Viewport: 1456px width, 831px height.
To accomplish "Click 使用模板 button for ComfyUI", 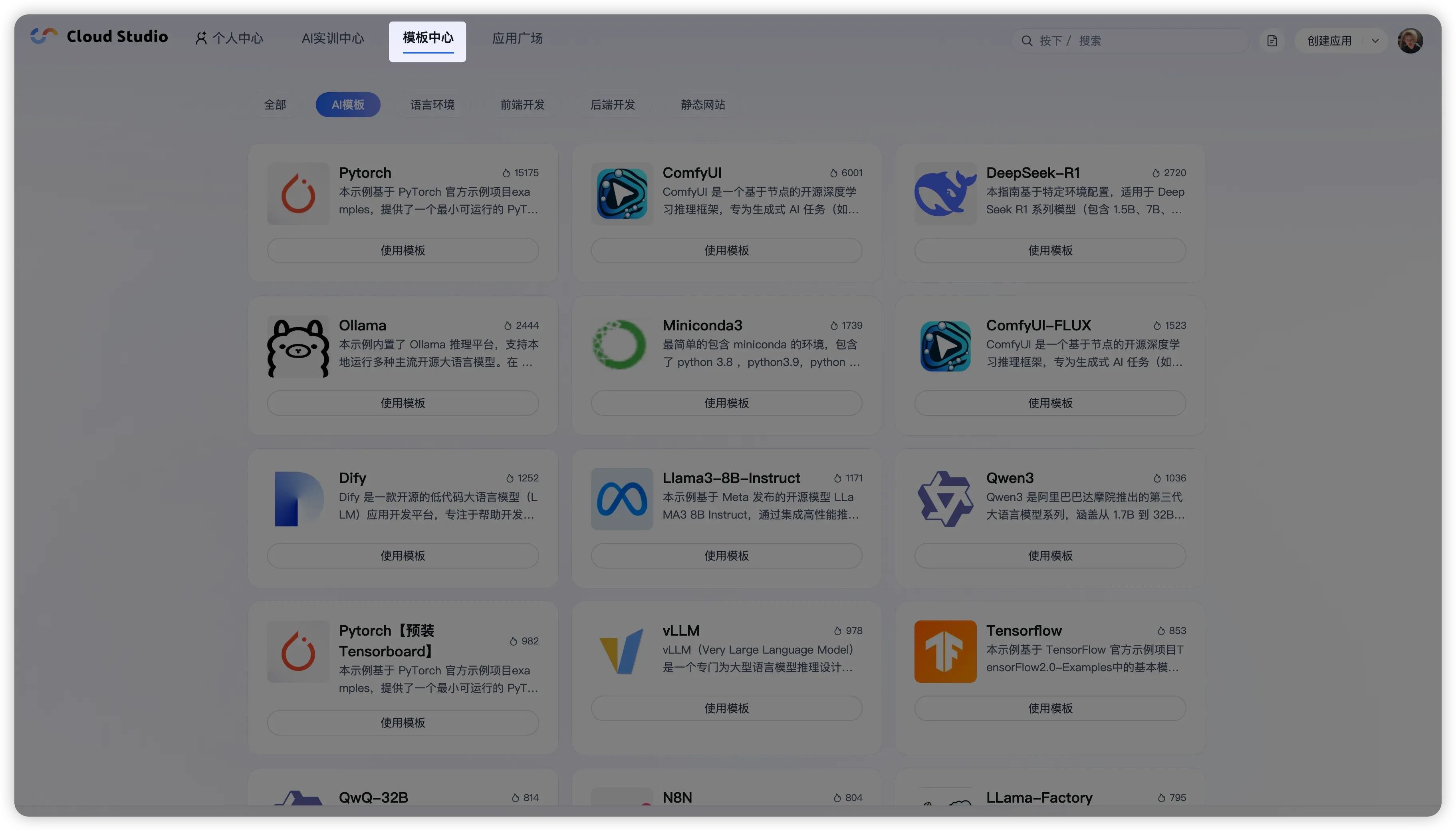I will pyautogui.click(x=726, y=250).
